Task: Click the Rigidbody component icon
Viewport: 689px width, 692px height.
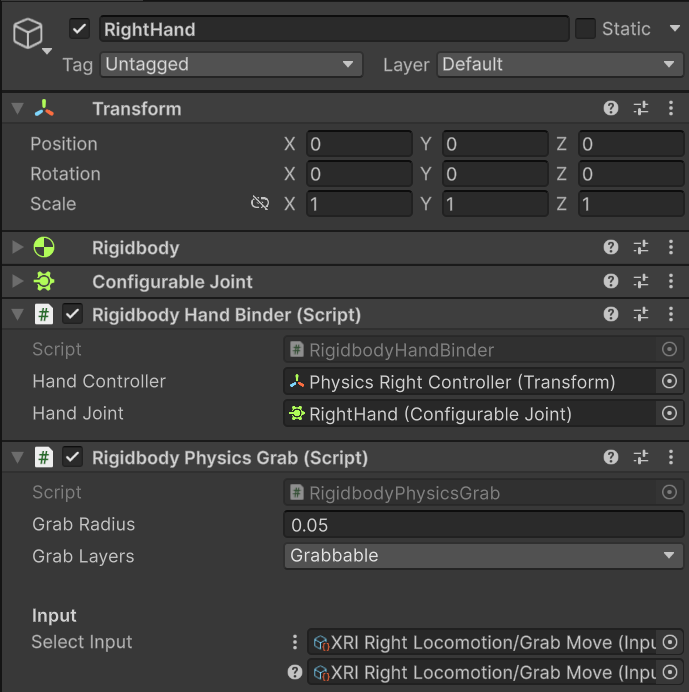Action: click(x=44, y=247)
